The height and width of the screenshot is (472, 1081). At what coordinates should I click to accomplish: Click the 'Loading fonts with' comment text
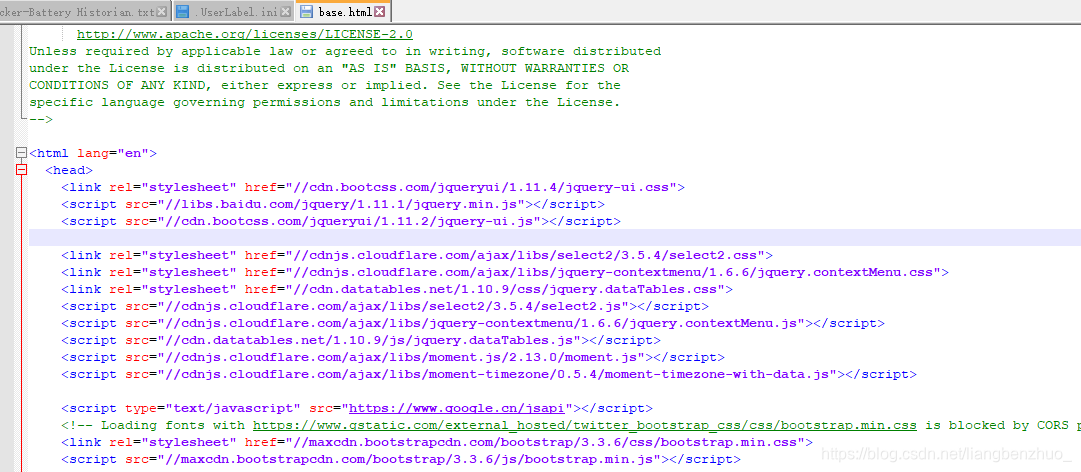coord(173,425)
